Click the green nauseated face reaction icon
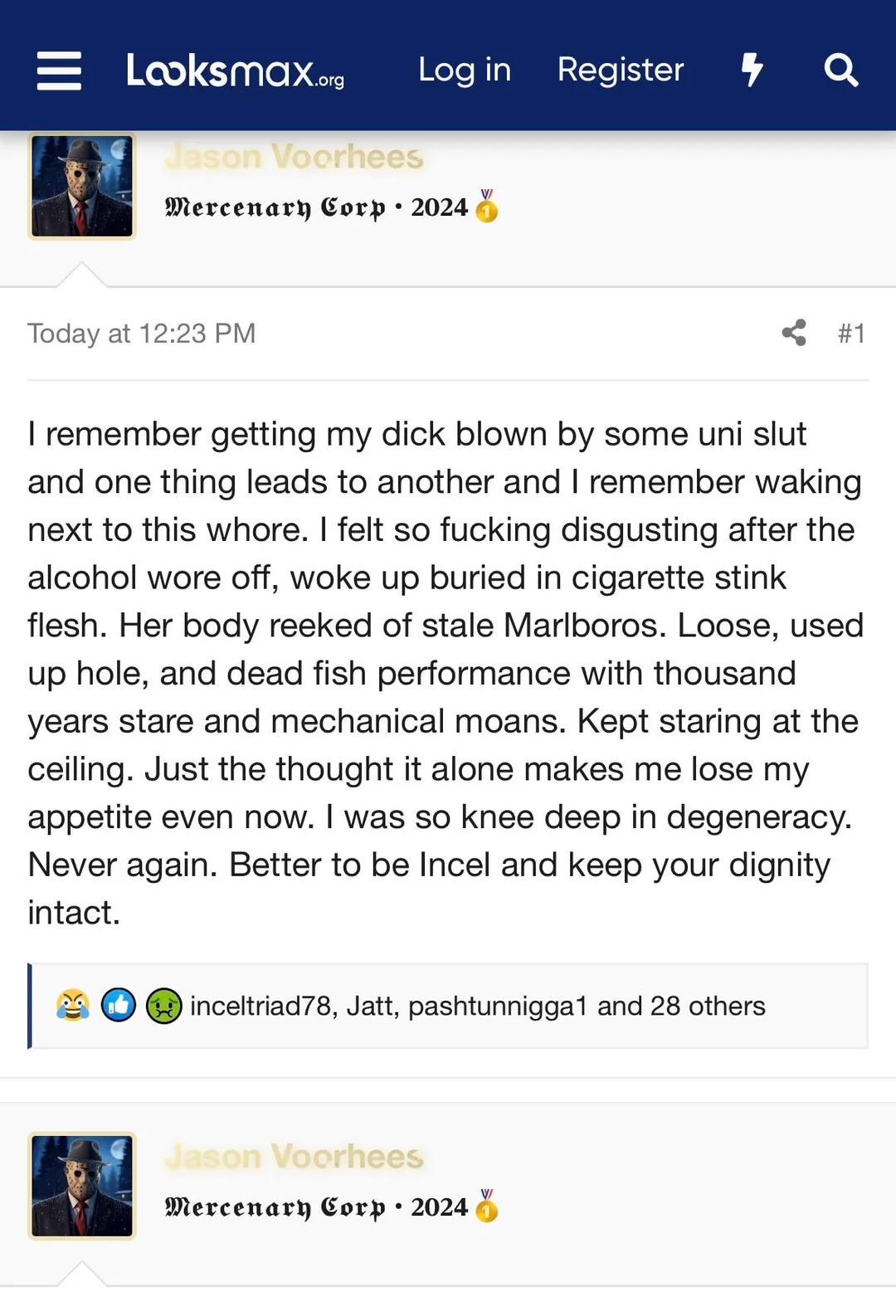 click(163, 1006)
